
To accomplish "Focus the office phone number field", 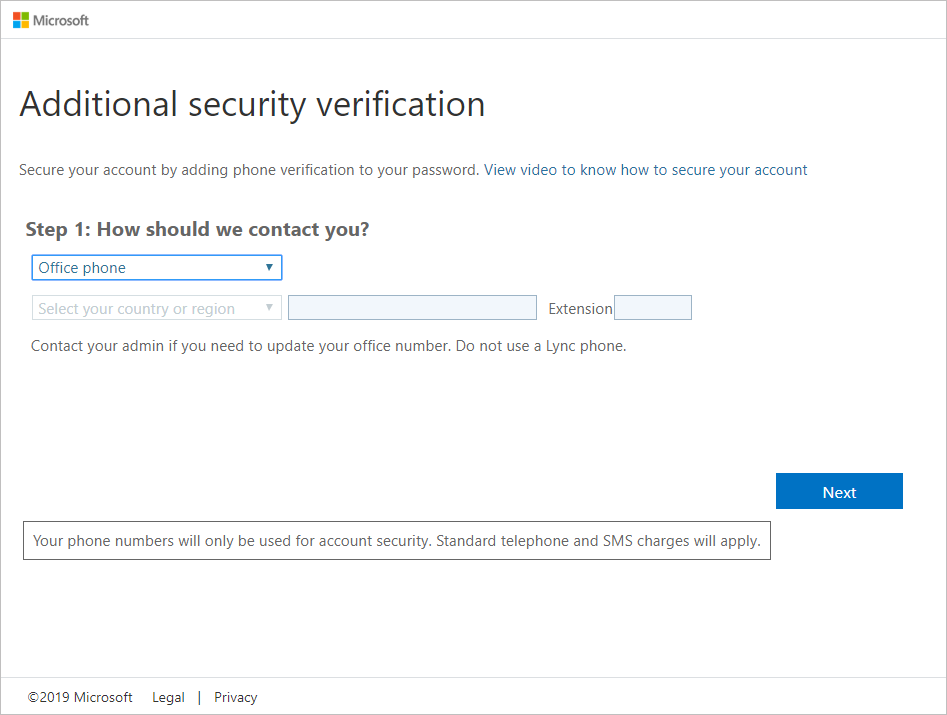I will tap(412, 308).
